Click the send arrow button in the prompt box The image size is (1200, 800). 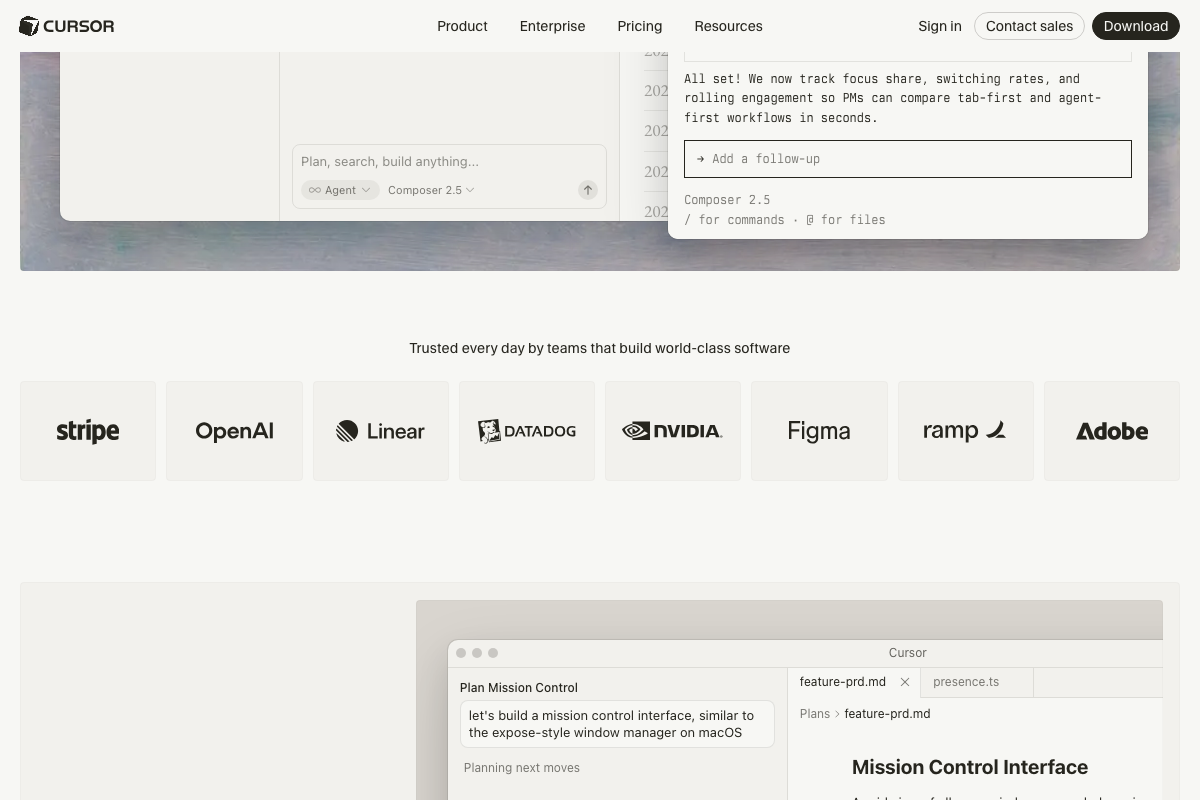(588, 190)
